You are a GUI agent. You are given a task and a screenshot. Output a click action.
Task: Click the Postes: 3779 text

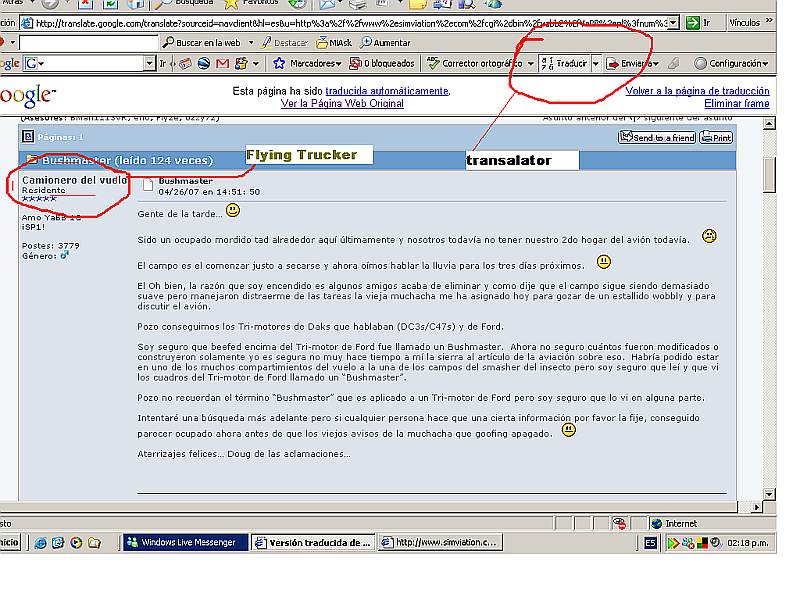click(x=51, y=245)
